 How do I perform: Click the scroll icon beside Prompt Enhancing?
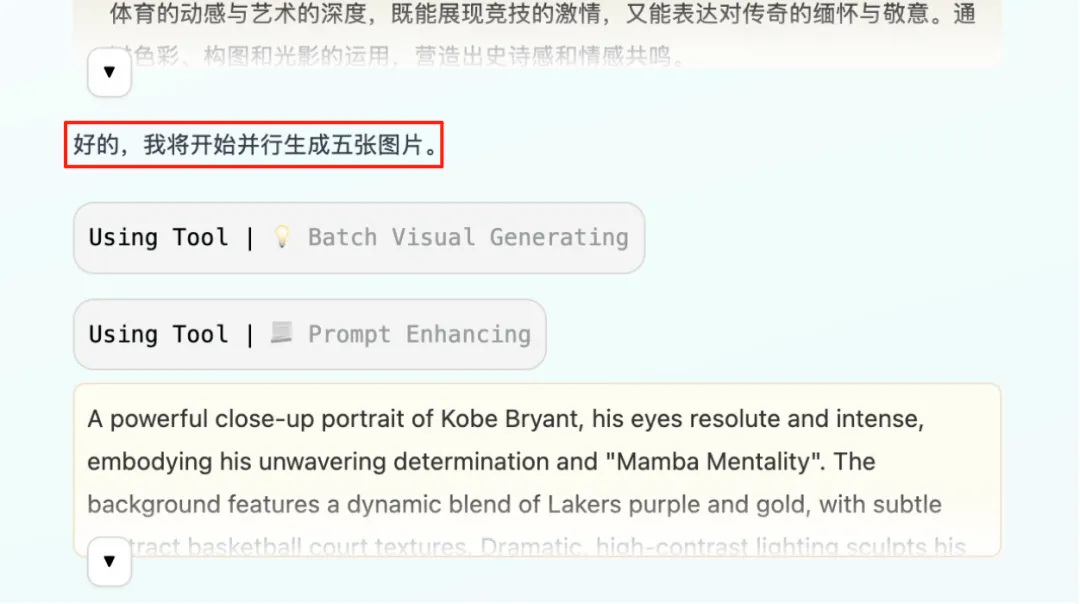[x=282, y=334]
